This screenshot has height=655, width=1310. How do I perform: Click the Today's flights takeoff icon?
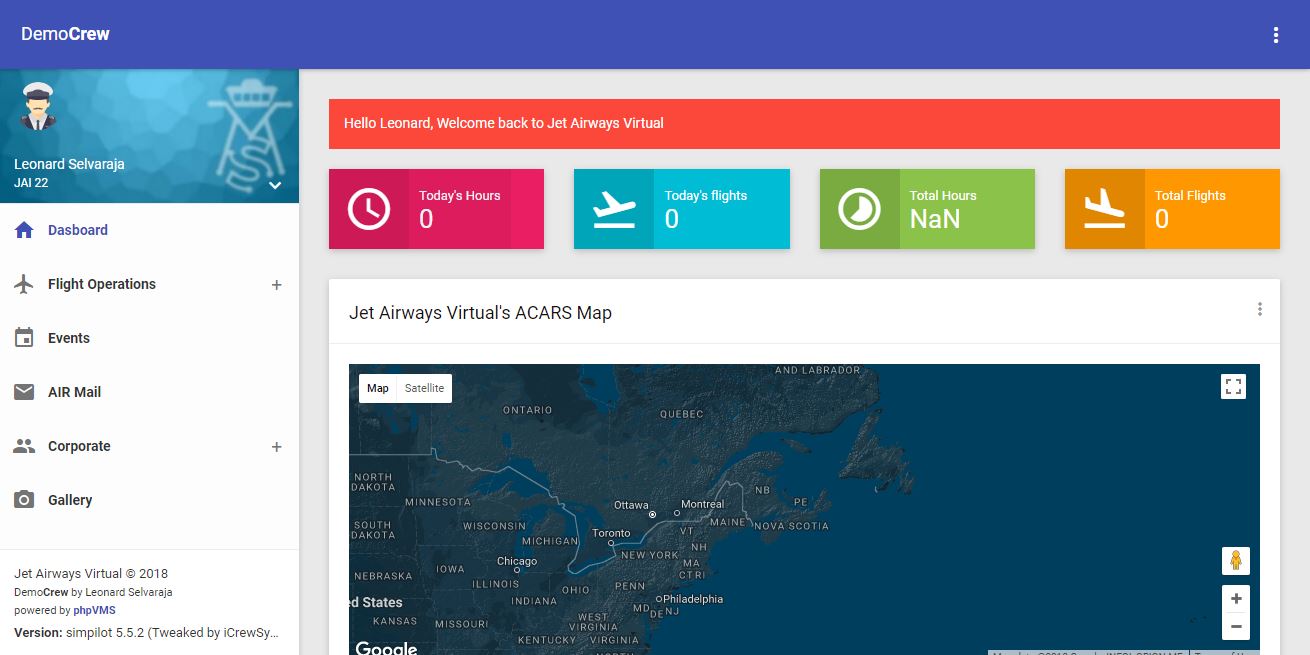click(614, 209)
